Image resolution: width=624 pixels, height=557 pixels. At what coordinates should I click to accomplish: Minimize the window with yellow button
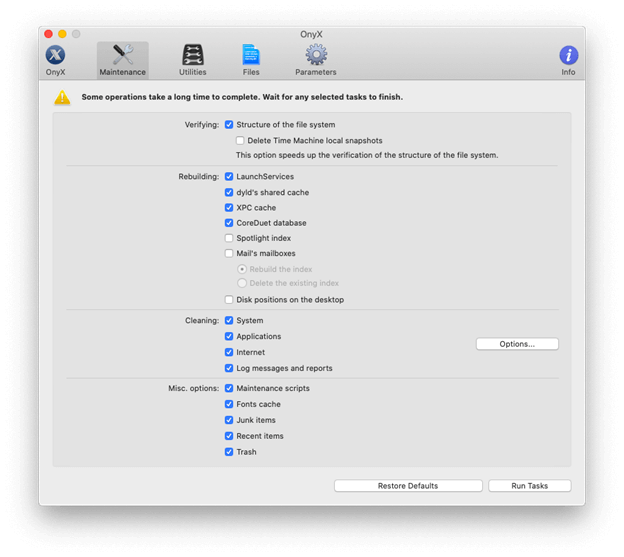[x=62, y=34]
